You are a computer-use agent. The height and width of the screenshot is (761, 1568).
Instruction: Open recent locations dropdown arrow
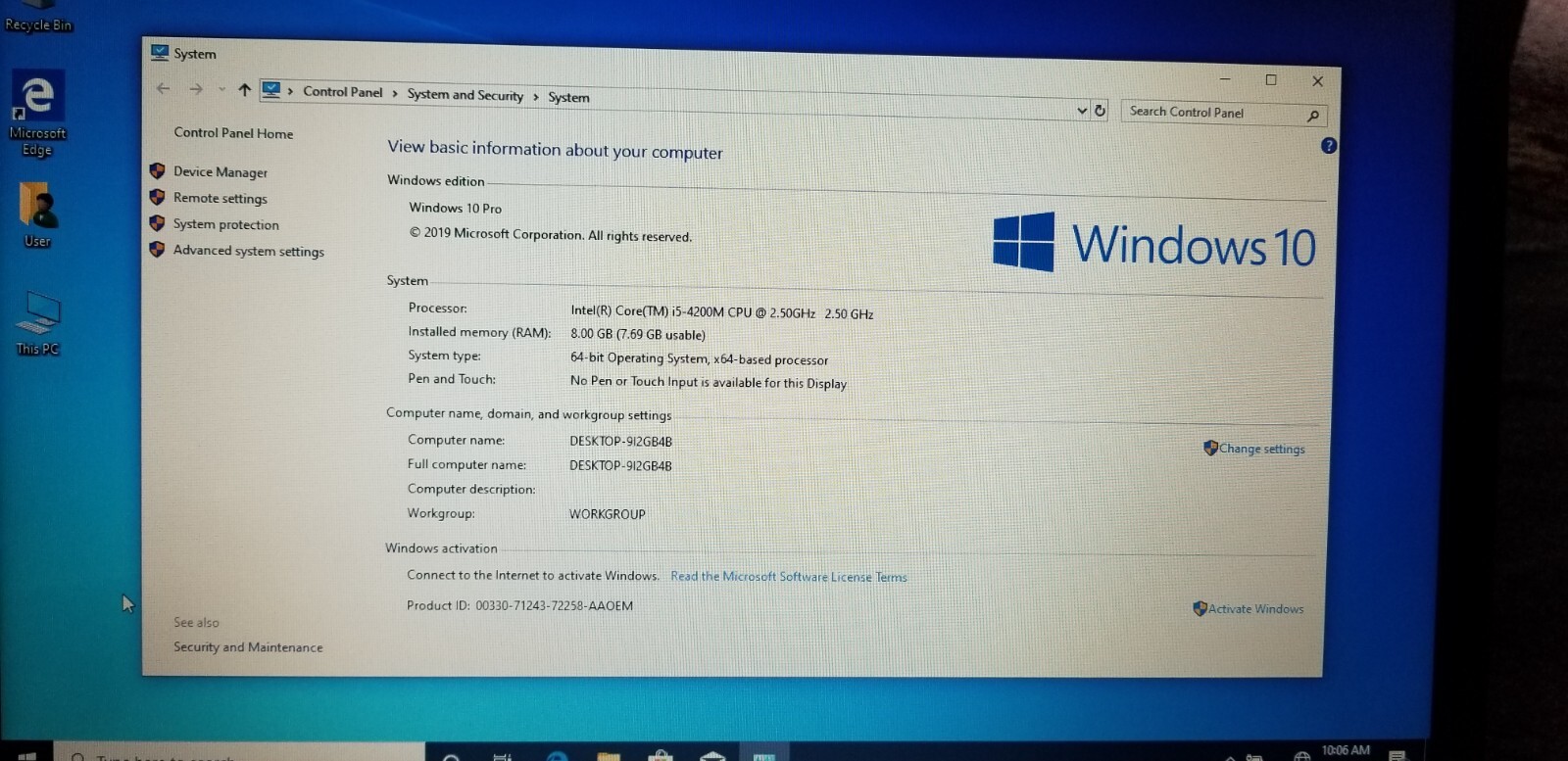pyautogui.click(x=222, y=89)
